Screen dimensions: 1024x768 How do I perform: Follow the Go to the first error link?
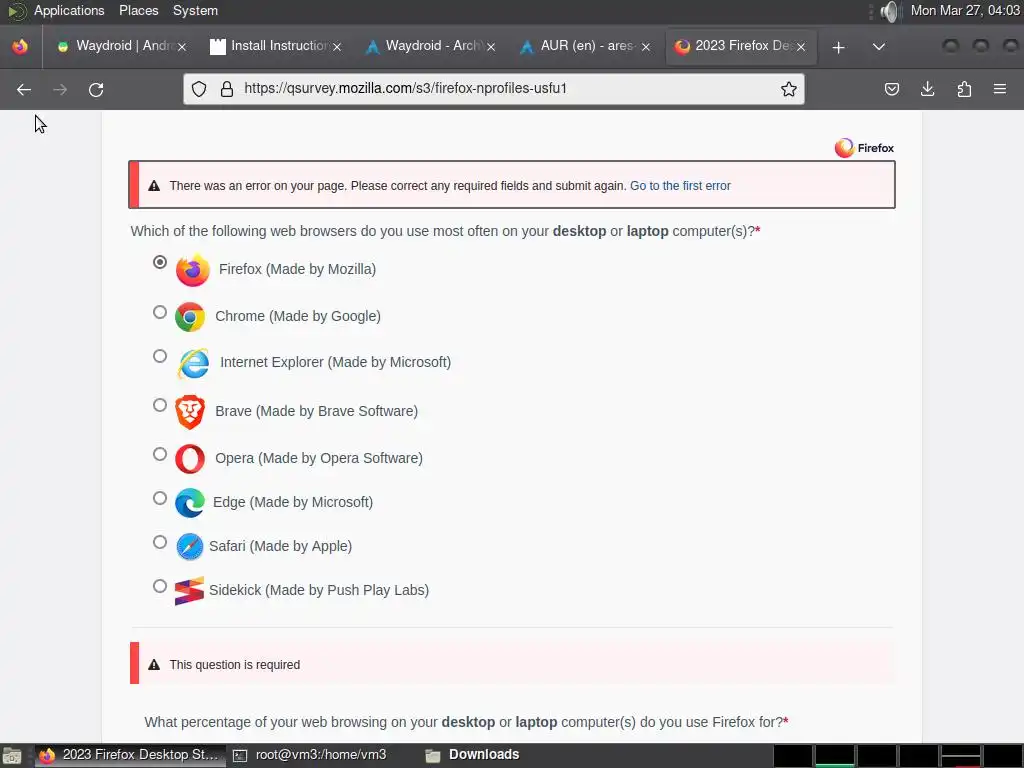680,186
